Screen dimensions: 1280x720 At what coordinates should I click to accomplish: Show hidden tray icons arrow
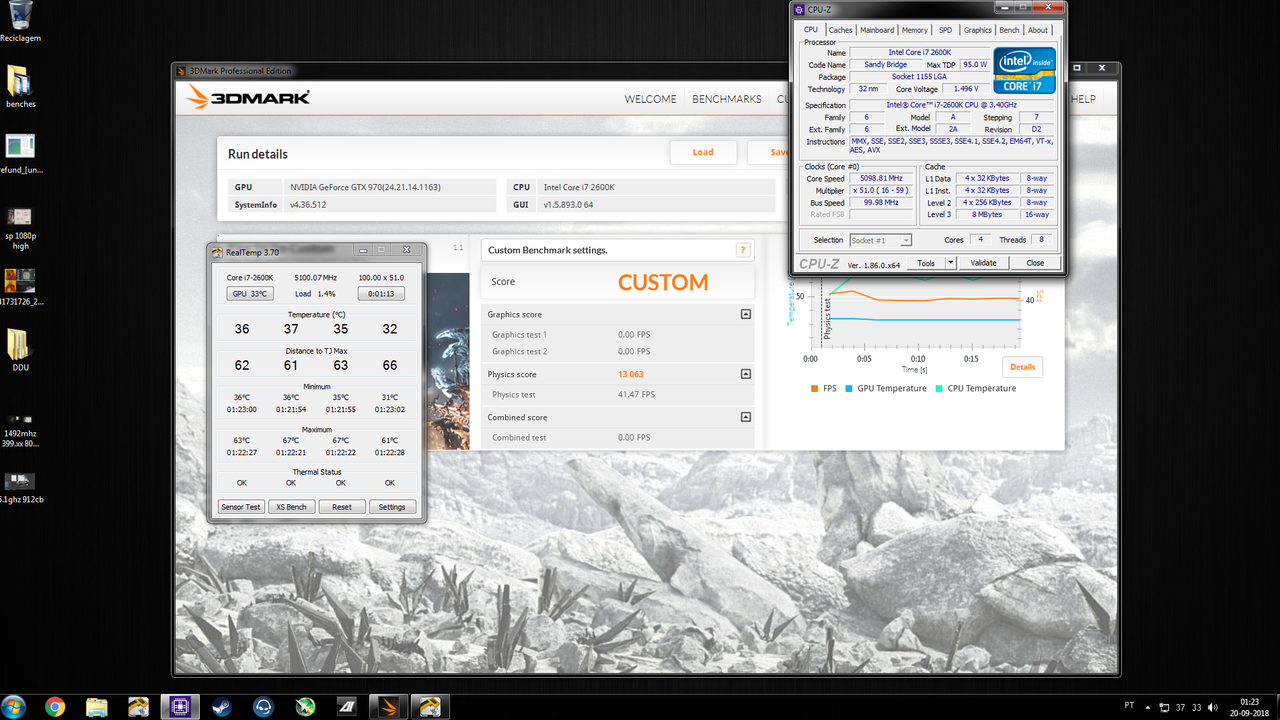tap(1149, 707)
